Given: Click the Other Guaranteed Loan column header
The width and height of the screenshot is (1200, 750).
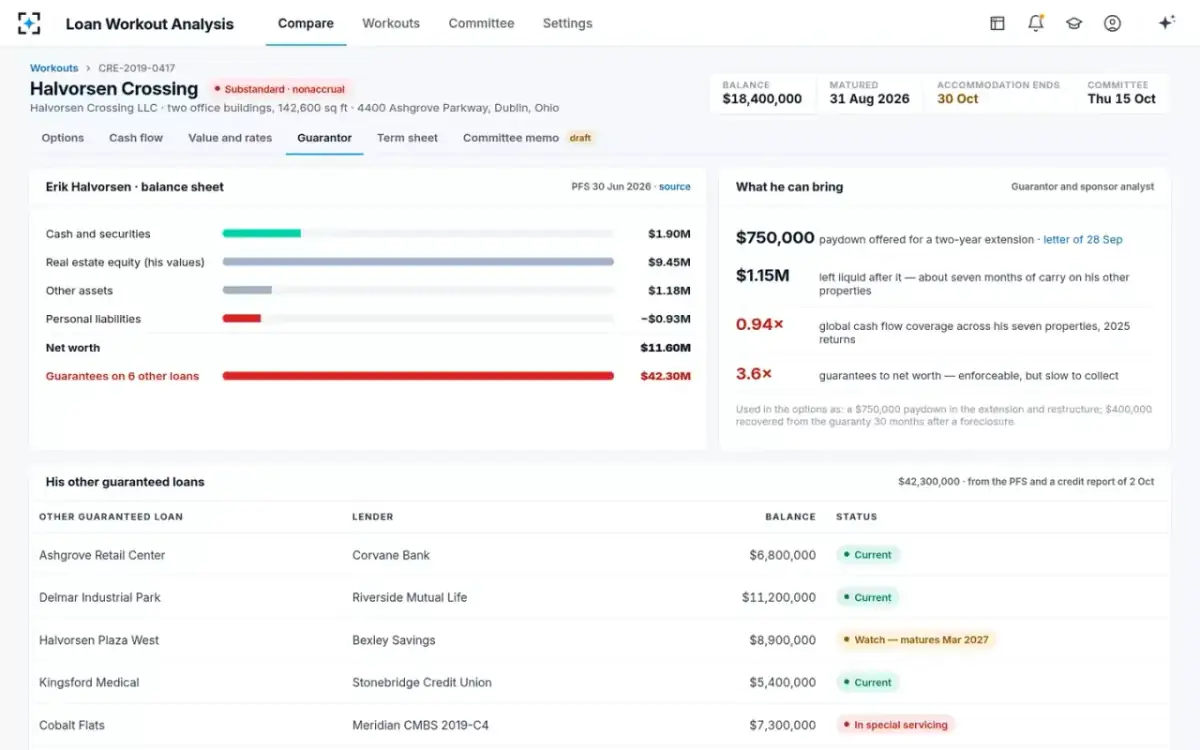Looking at the screenshot, I should click(x=111, y=517).
